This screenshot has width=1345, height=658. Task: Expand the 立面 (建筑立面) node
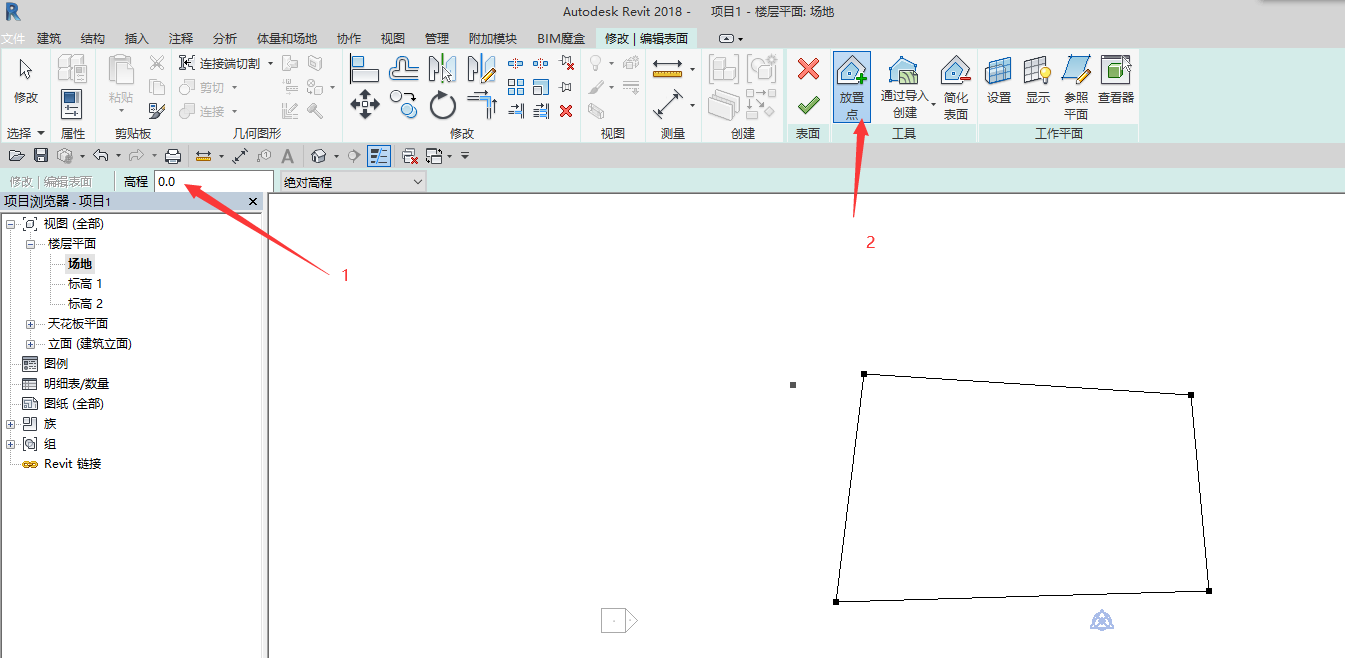pyautogui.click(x=30, y=344)
